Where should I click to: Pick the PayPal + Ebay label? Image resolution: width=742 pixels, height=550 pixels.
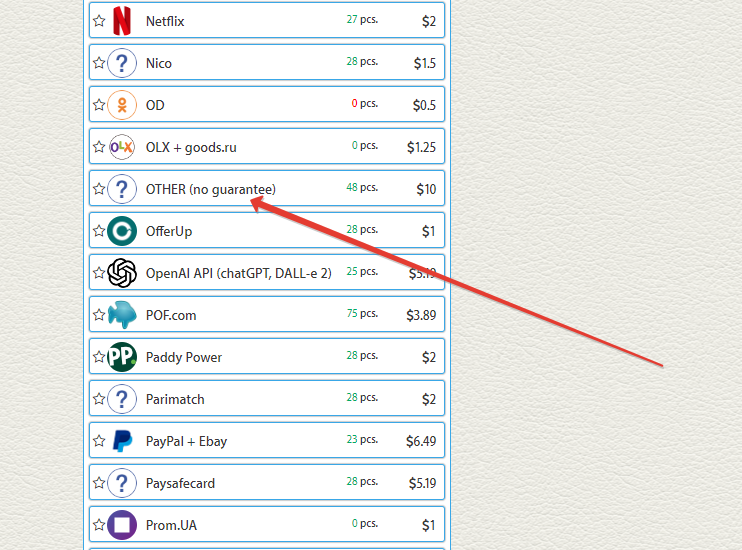coord(186,442)
